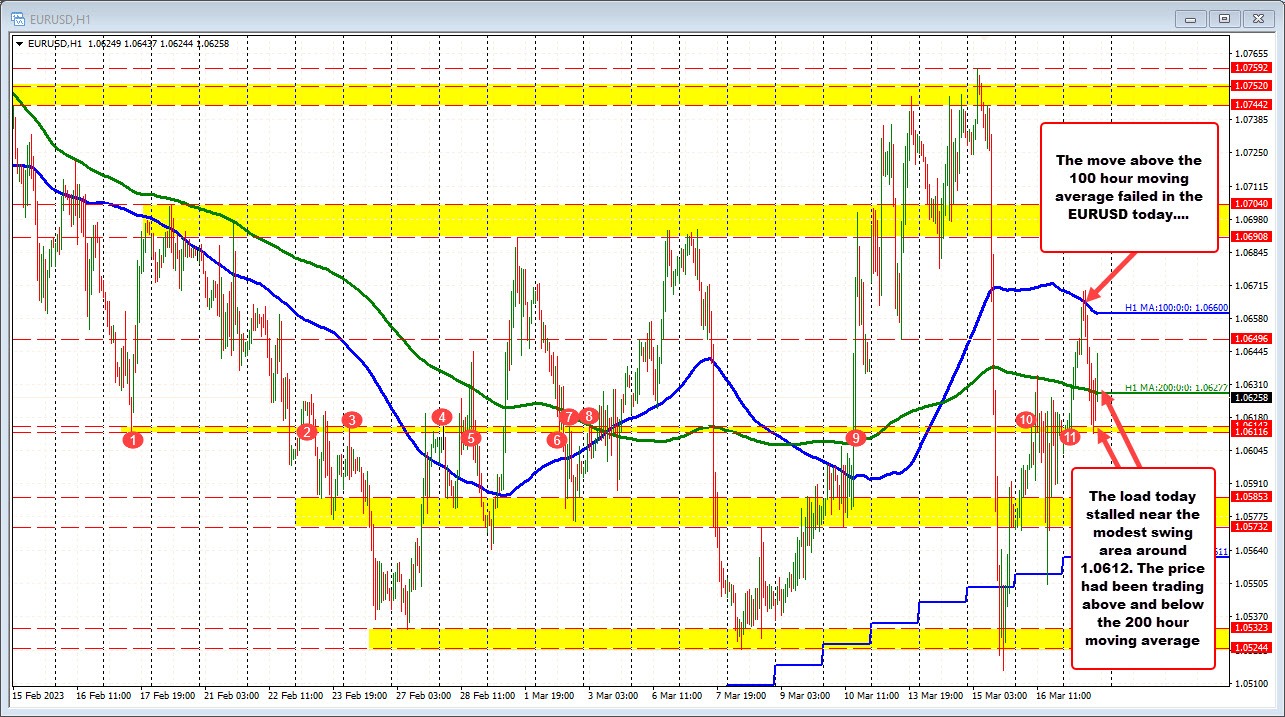This screenshot has height=717, width=1285.
Task: Click the 9 Mar 03:00 time axis label
Action: pos(806,694)
